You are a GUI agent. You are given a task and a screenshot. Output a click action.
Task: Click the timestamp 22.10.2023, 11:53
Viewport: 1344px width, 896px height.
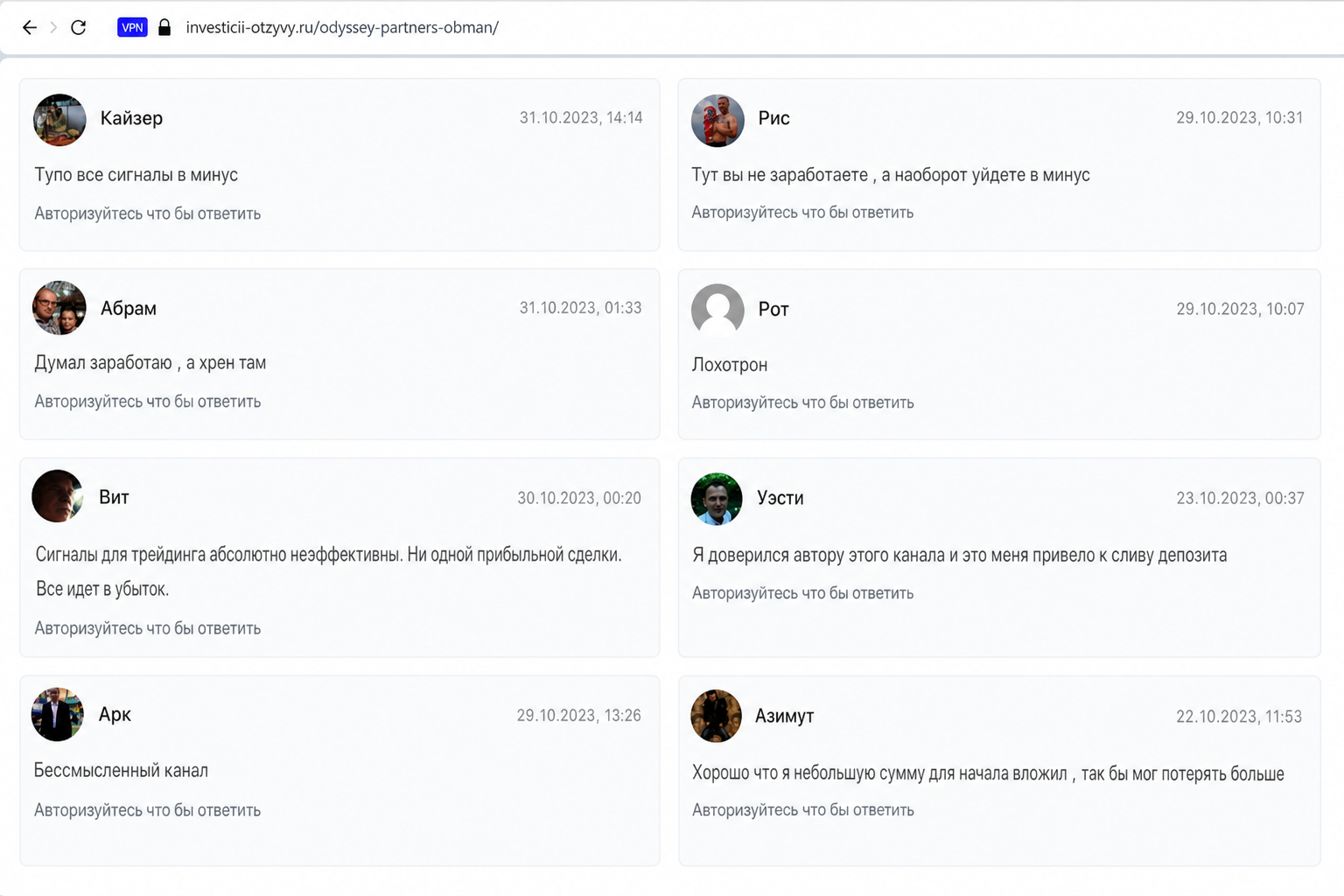[1239, 717]
